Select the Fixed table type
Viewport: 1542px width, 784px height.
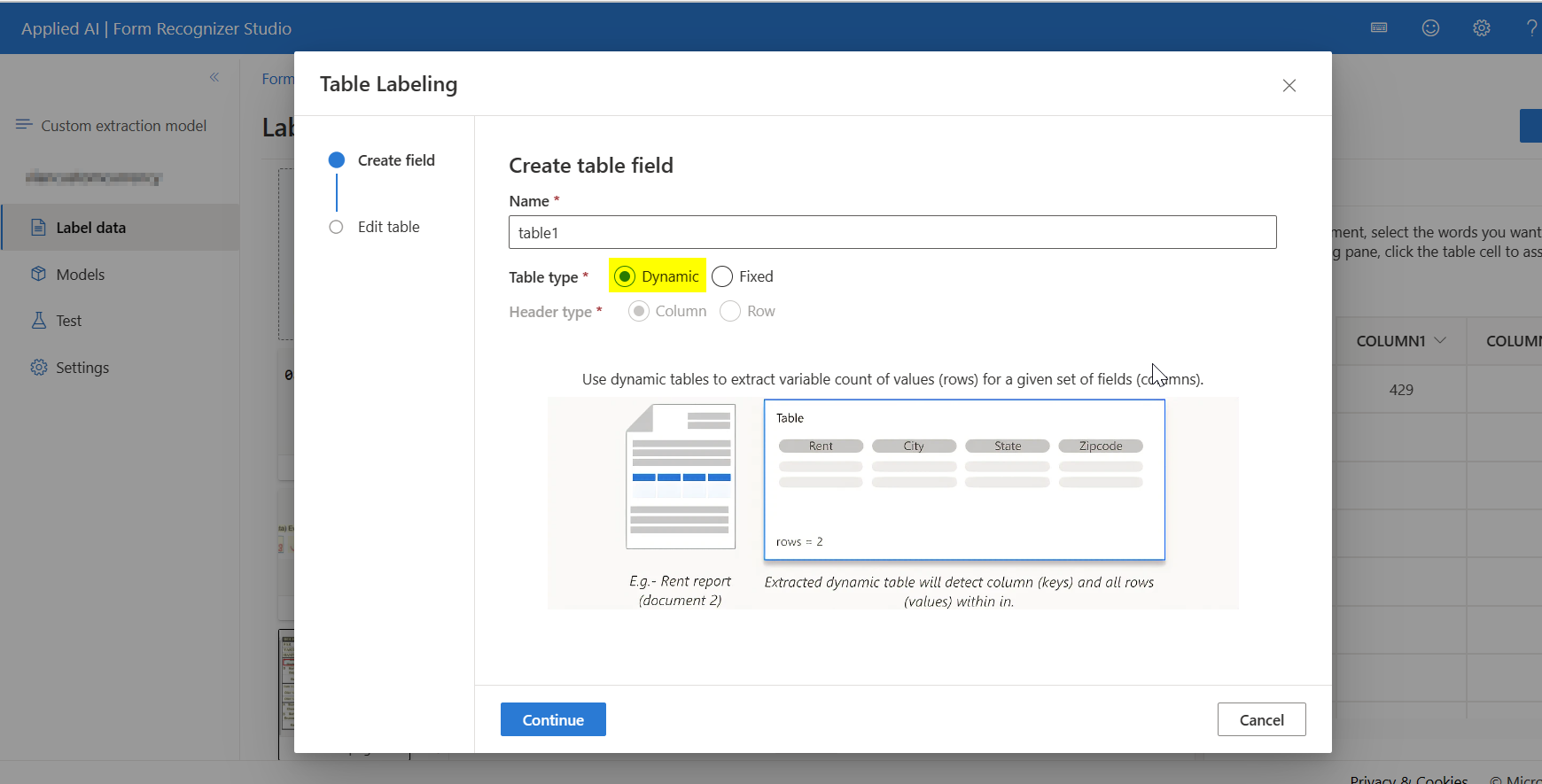[x=722, y=276]
